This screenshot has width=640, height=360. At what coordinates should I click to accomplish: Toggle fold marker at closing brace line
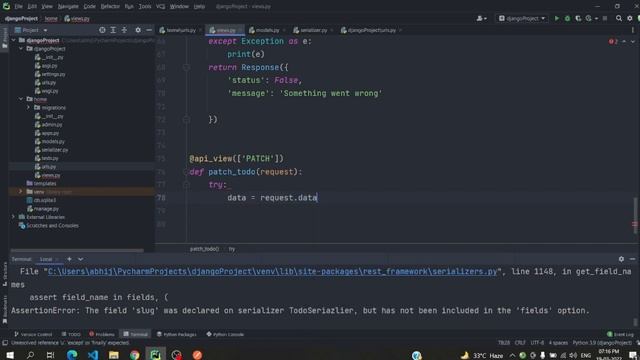click(186, 120)
